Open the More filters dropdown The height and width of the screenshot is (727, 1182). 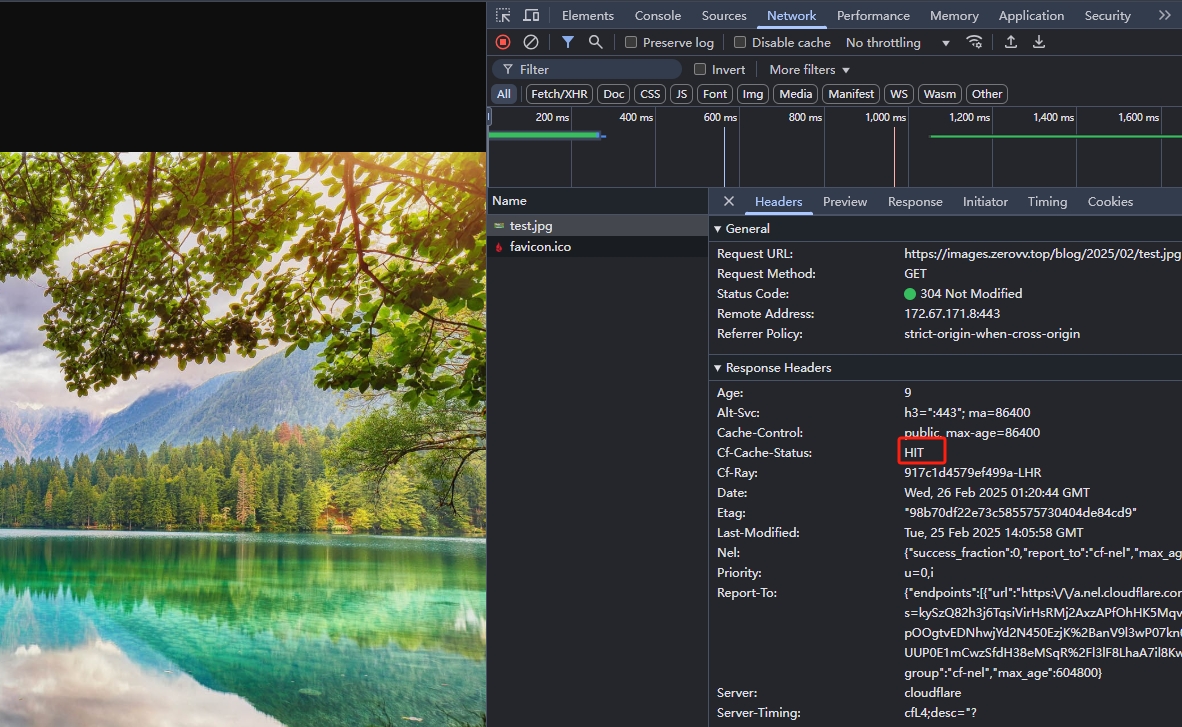tap(809, 69)
